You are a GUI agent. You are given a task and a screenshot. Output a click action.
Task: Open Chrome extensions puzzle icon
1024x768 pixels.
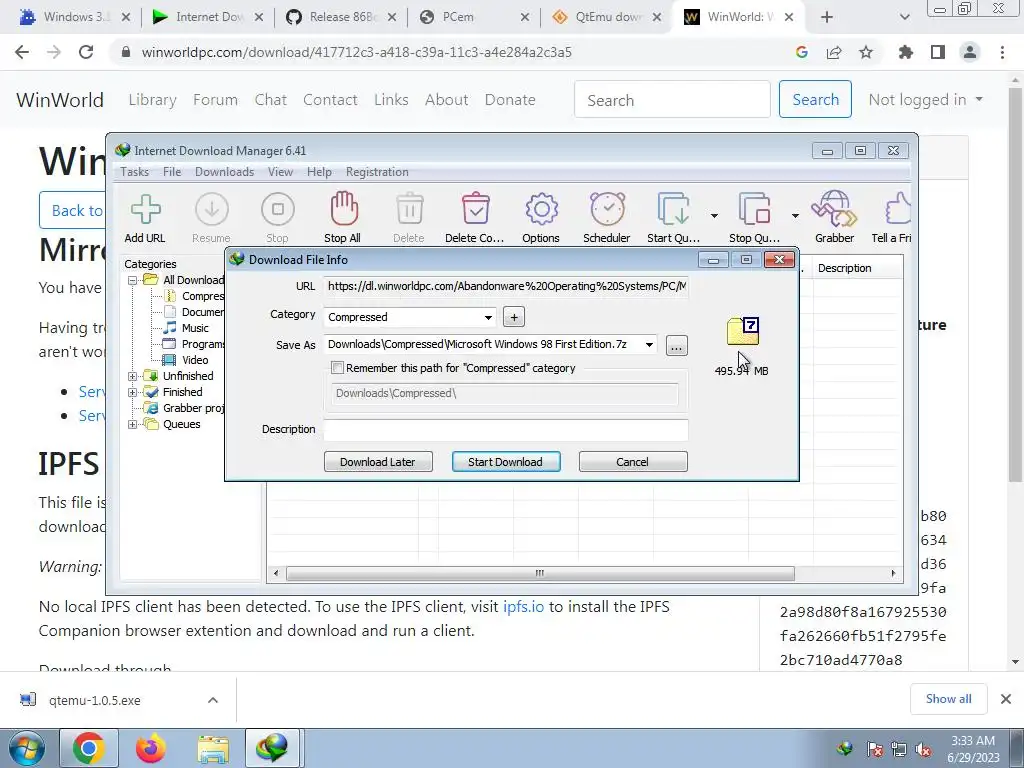point(906,52)
